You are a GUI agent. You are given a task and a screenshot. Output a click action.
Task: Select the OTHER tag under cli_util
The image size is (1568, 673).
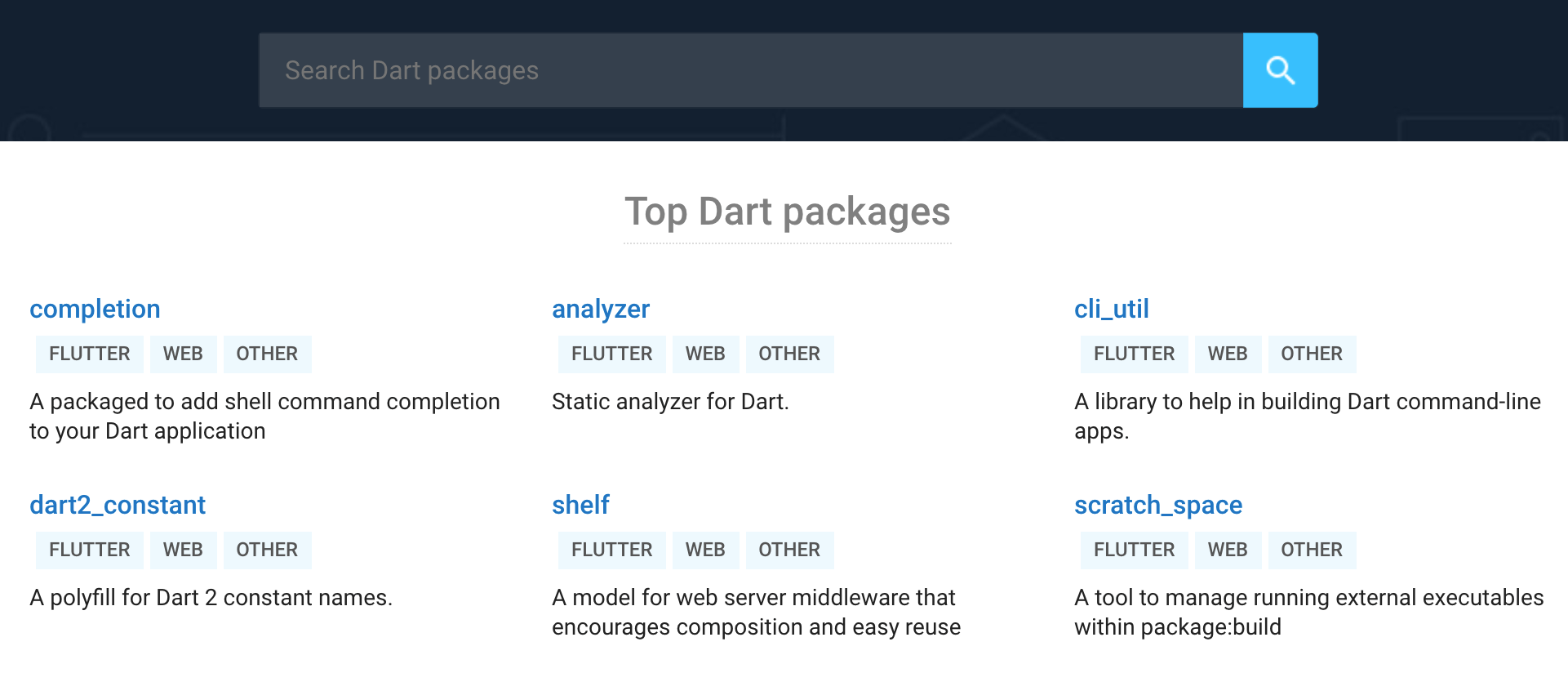tap(1312, 354)
